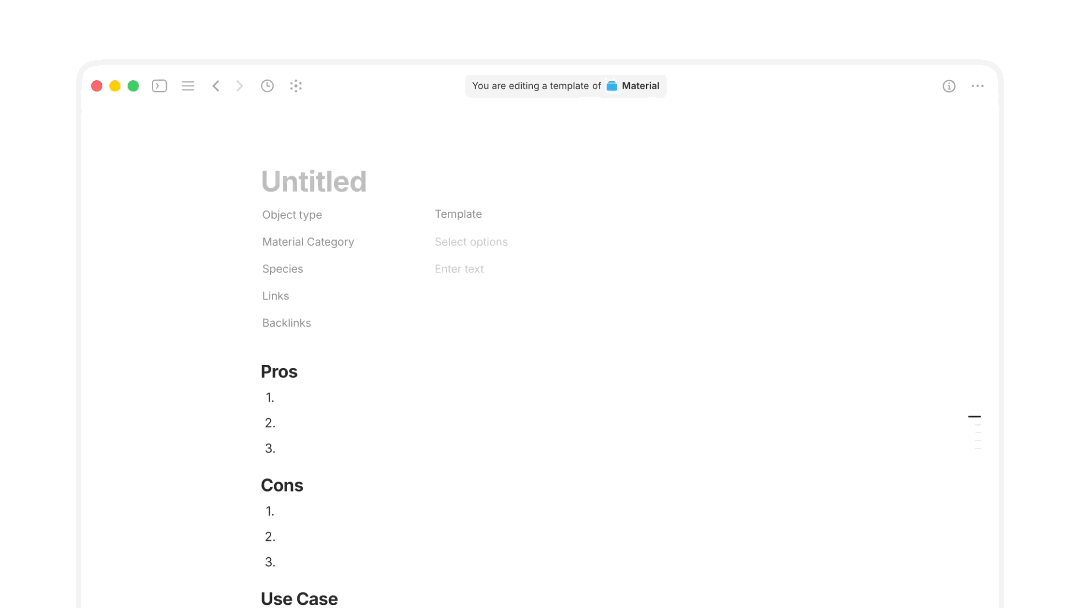Click the Material Category property label
Image resolution: width=1080 pixels, height=608 pixels.
(308, 242)
